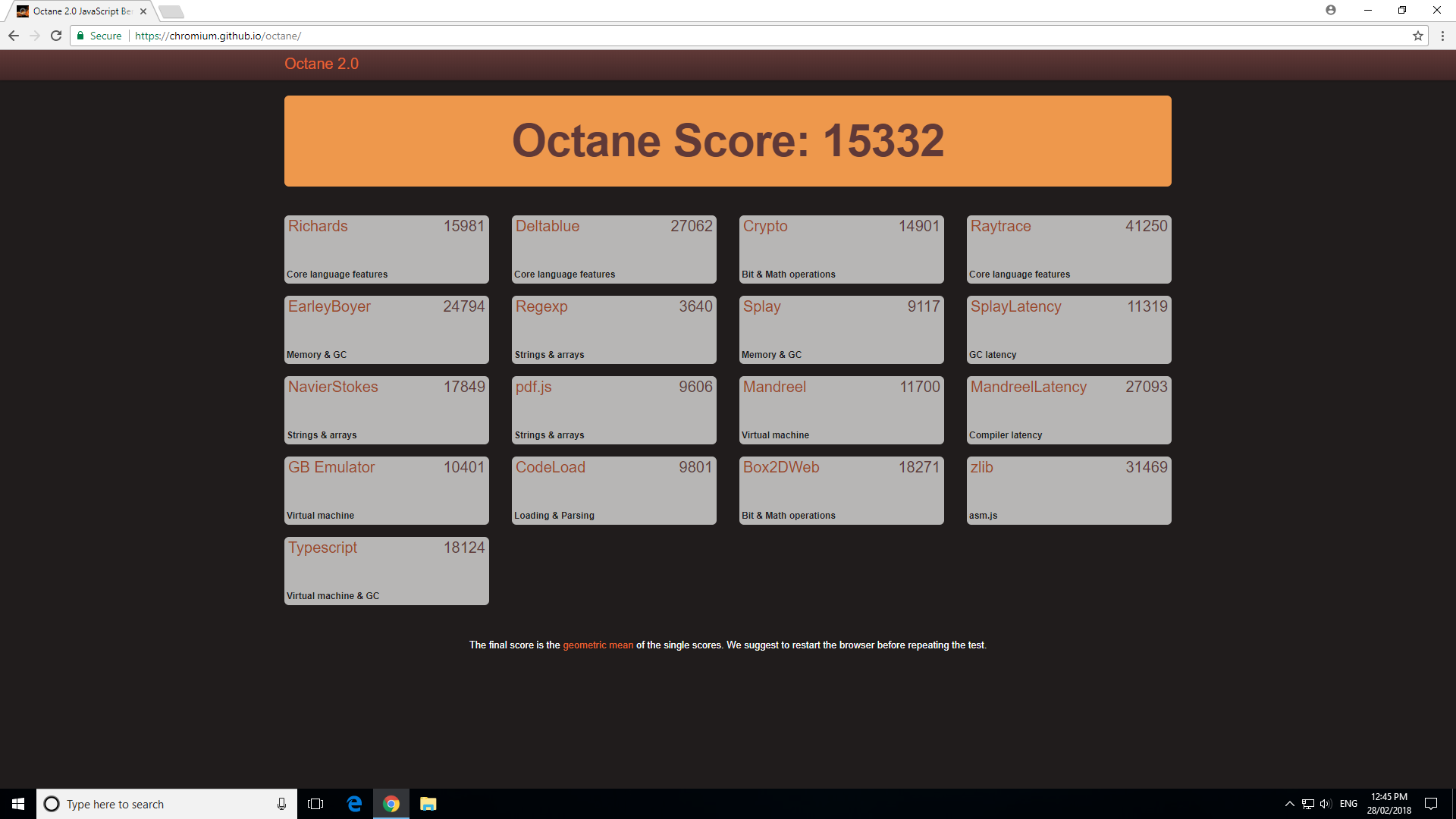Click the taskbar search box
The height and width of the screenshot is (819, 1456).
167,804
